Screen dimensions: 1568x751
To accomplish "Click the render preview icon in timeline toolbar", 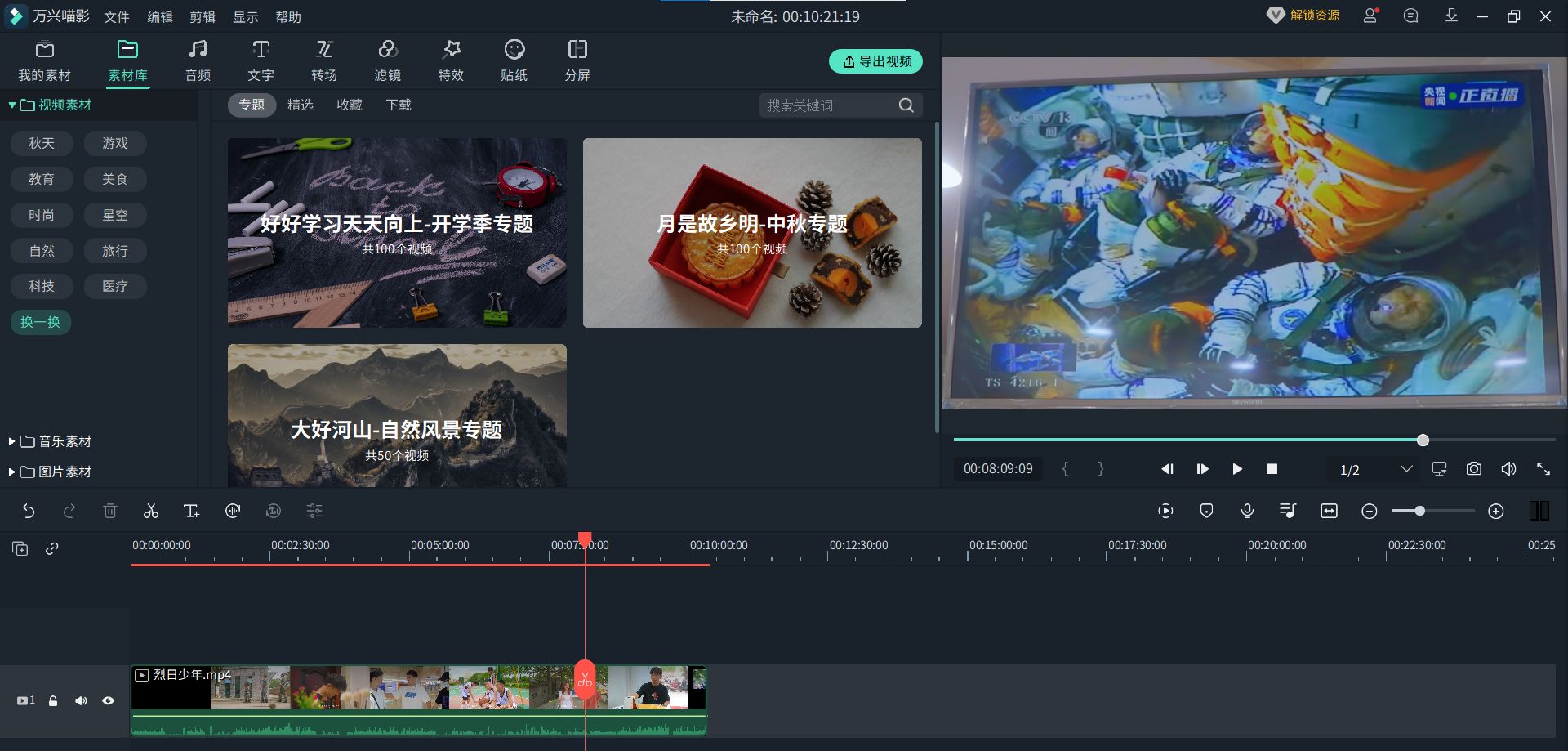I will [1165, 512].
